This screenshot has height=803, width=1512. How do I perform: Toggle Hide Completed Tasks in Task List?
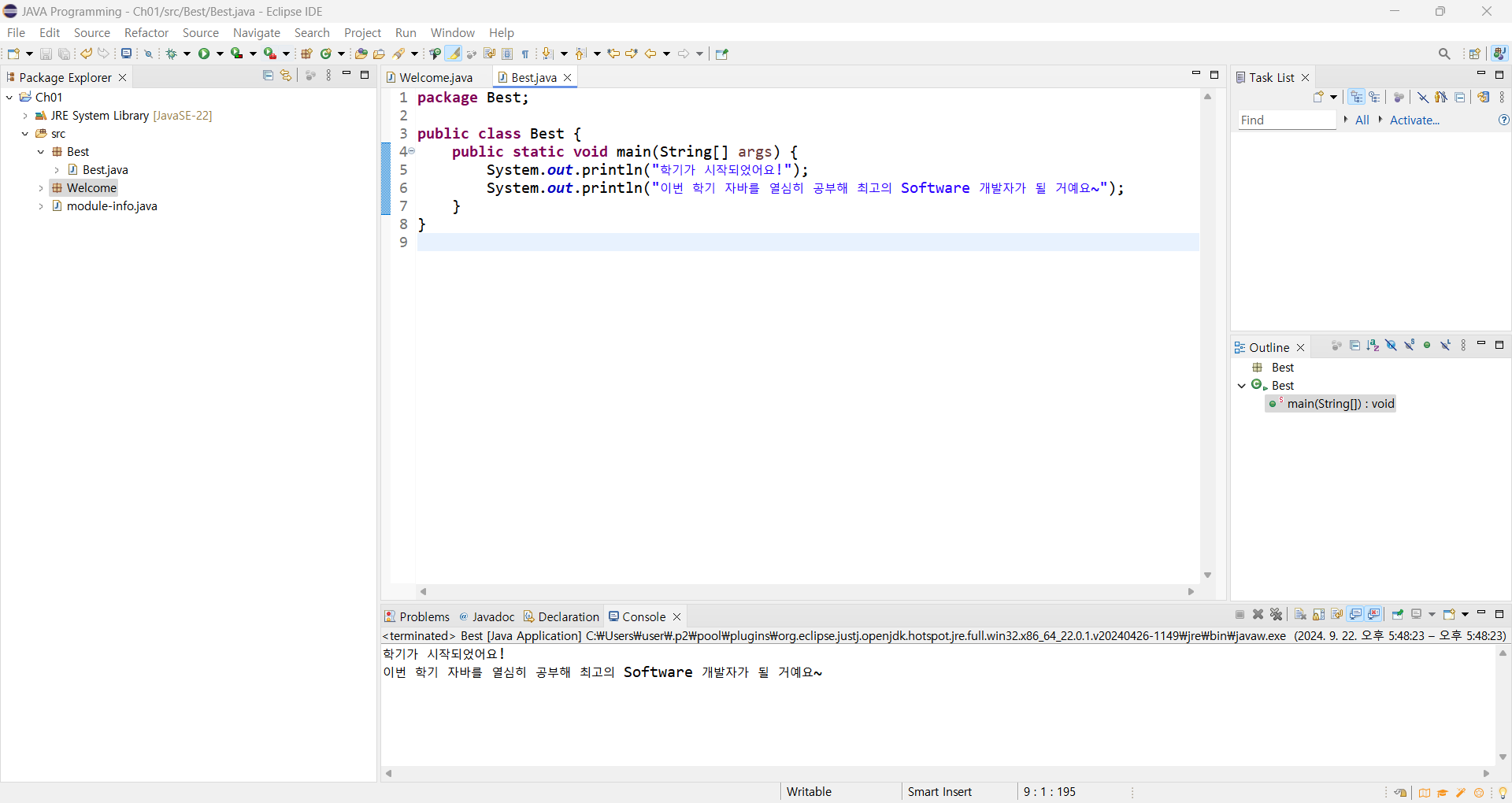pos(1423,97)
